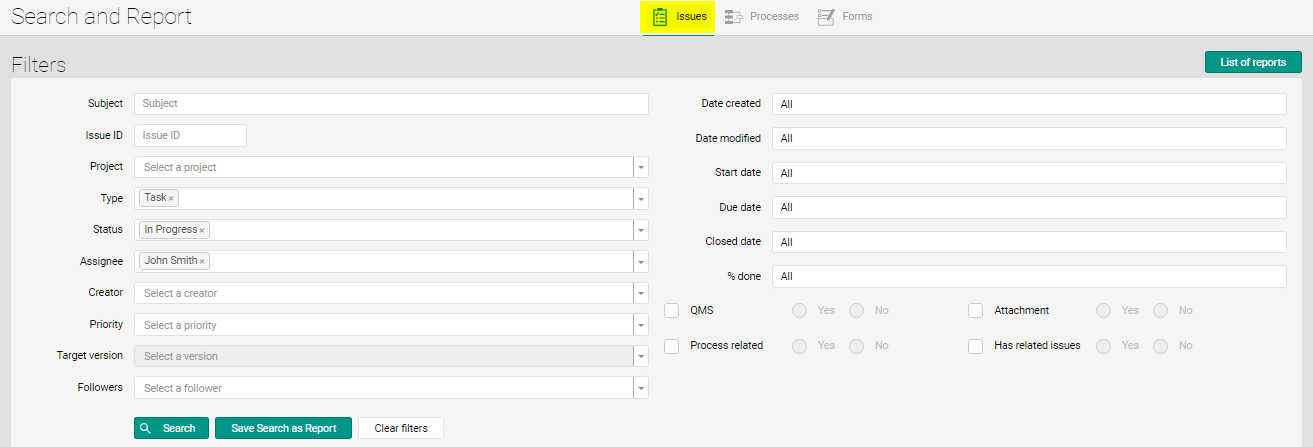Click the magnifier icon on Search button
This screenshot has height=447, width=1313.
146,428
